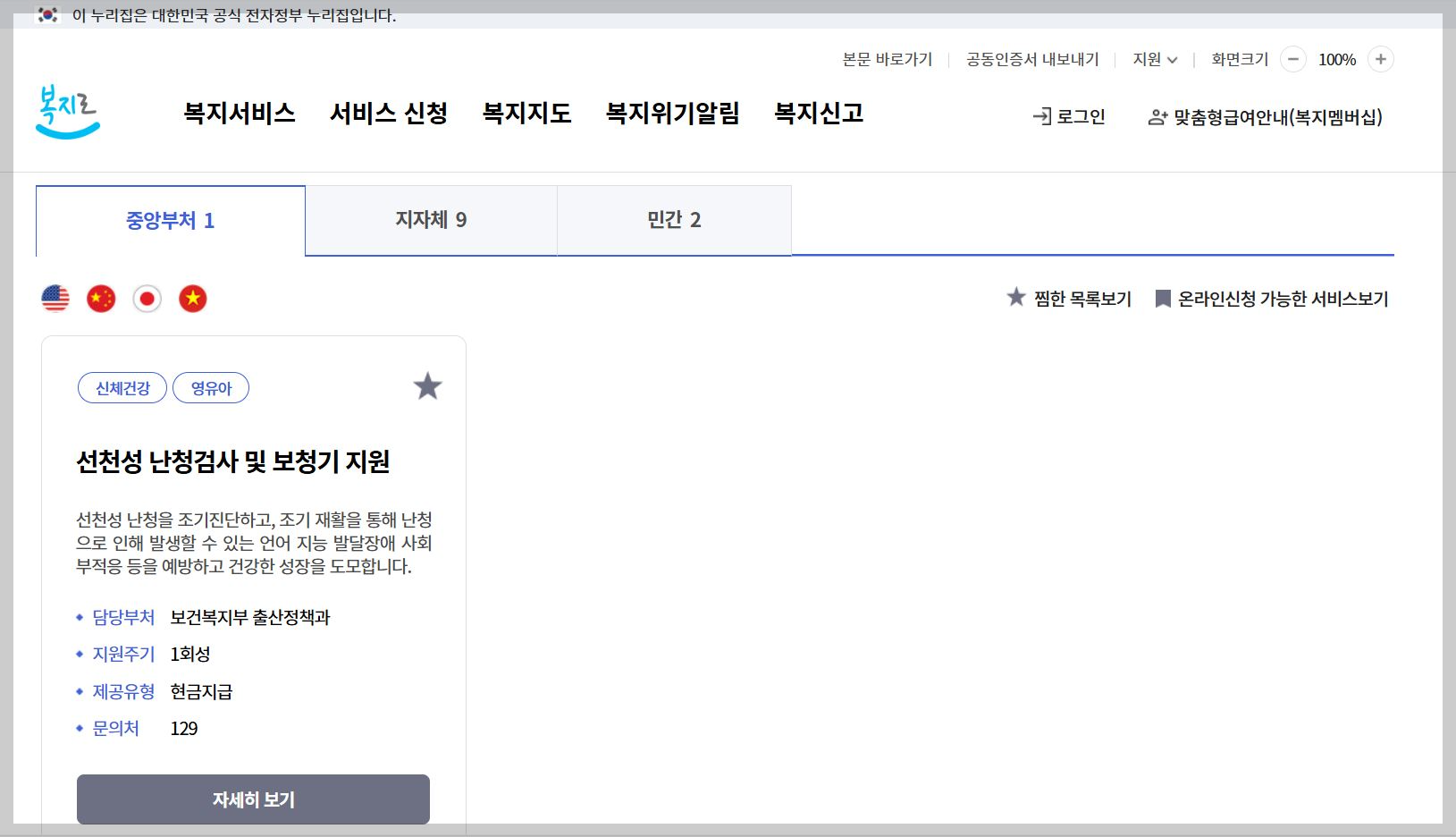Expand the 지원 dropdown
The width and height of the screenshot is (1456, 837).
pyautogui.click(x=1155, y=59)
